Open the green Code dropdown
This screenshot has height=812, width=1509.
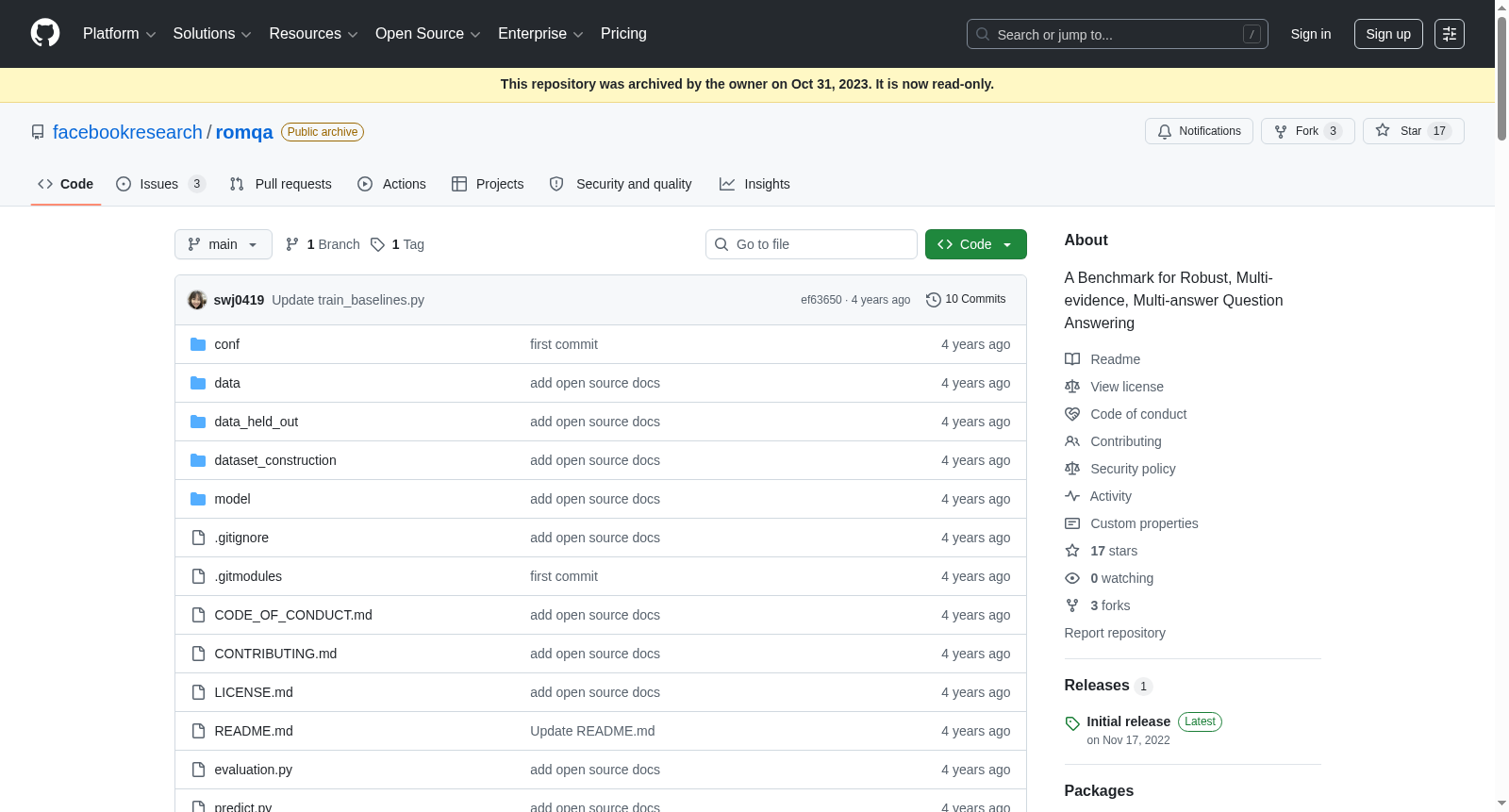[976, 244]
